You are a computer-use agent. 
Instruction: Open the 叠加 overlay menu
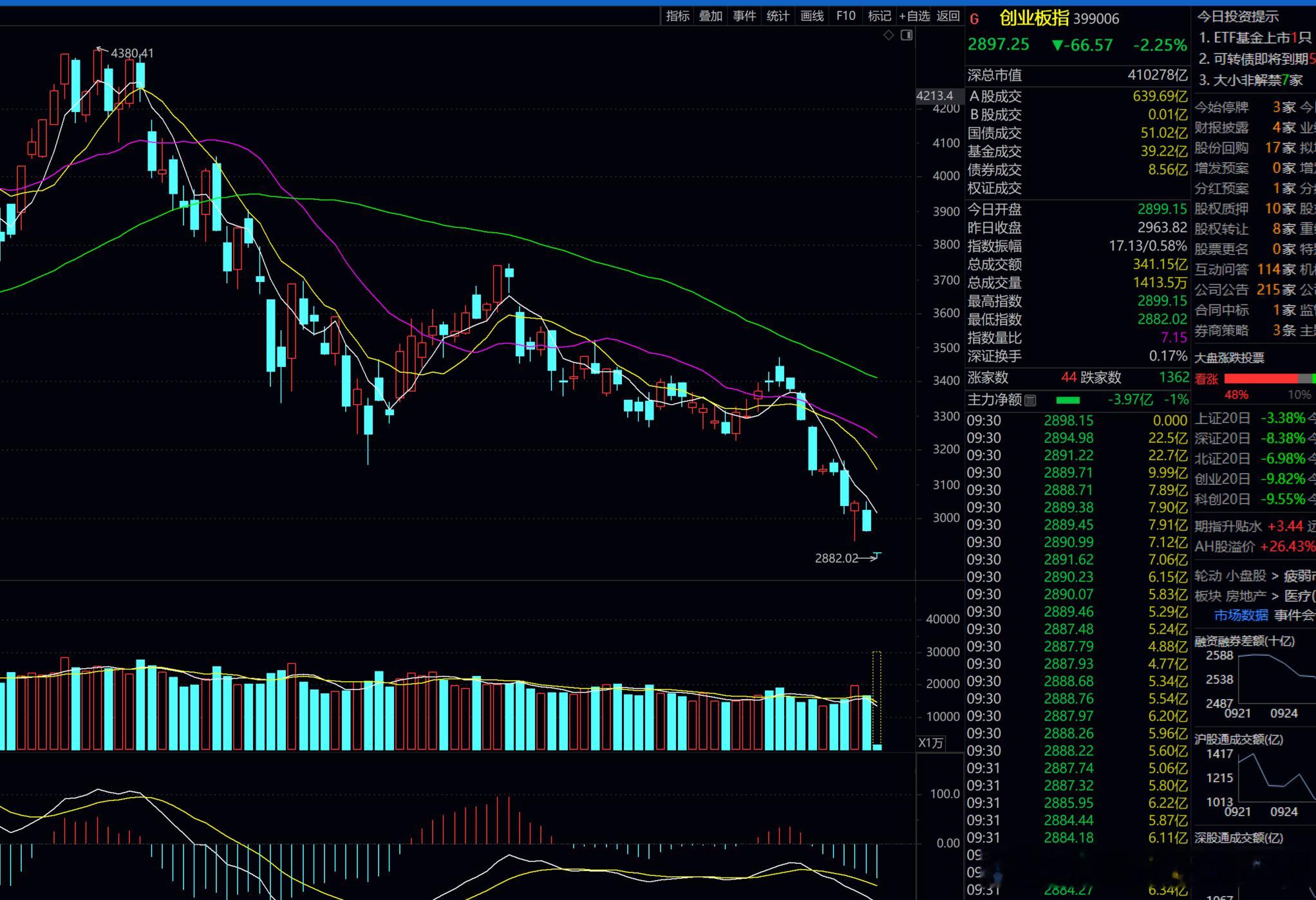point(711,16)
